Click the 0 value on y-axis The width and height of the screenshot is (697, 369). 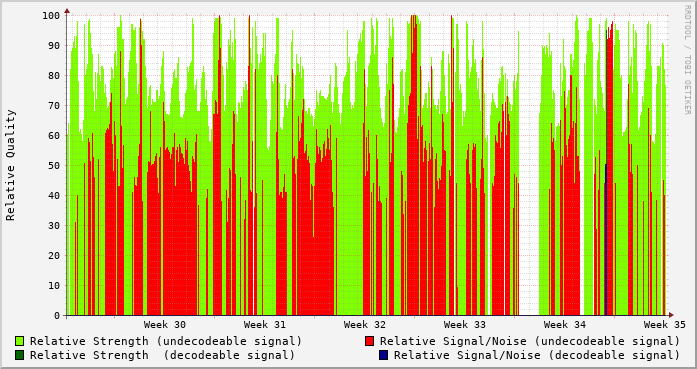[57, 316]
